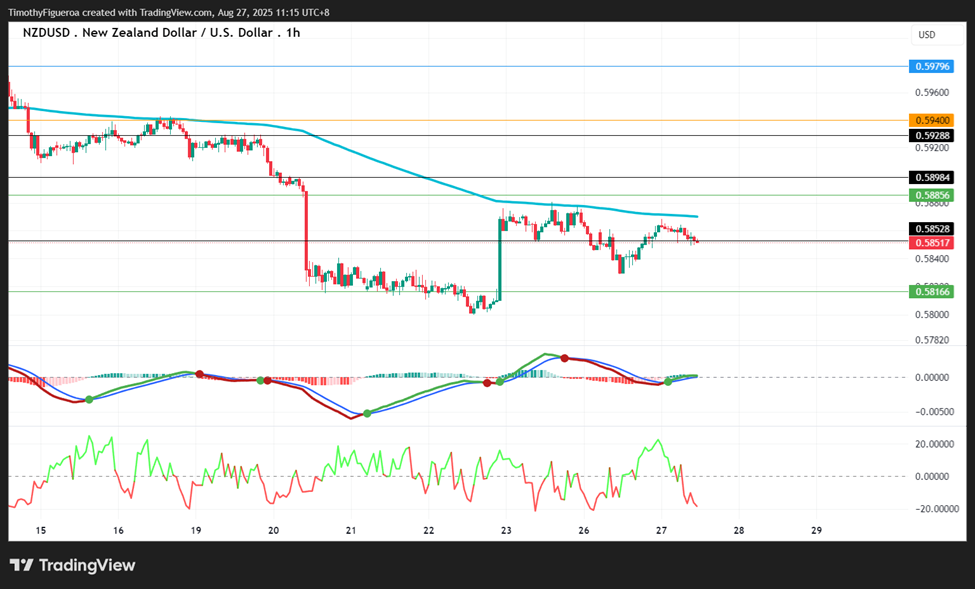The image size is (975, 589).
Task: Click the 0.58517 red current price label
Action: click(931, 243)
